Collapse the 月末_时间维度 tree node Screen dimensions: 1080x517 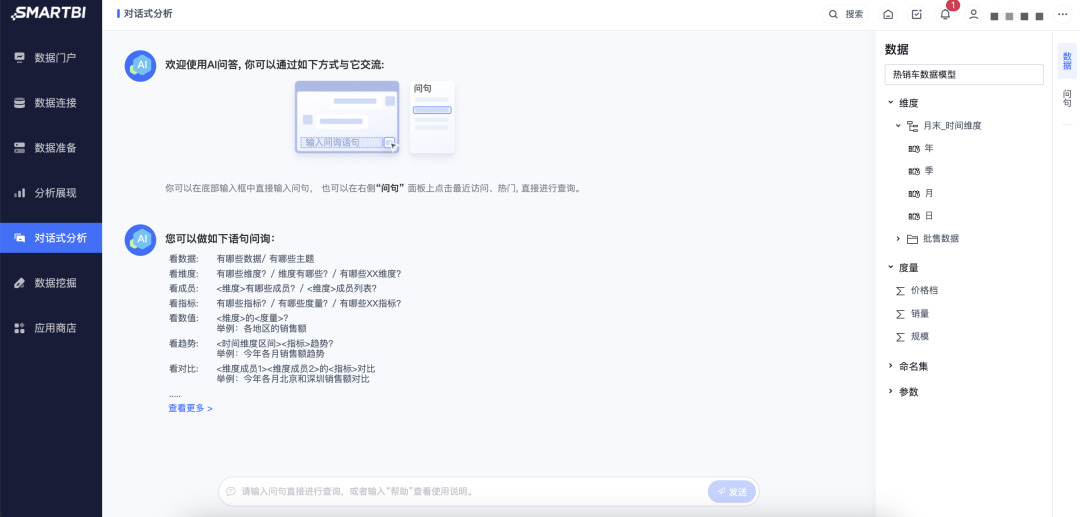pyautogui.click(x=898, y=125)
